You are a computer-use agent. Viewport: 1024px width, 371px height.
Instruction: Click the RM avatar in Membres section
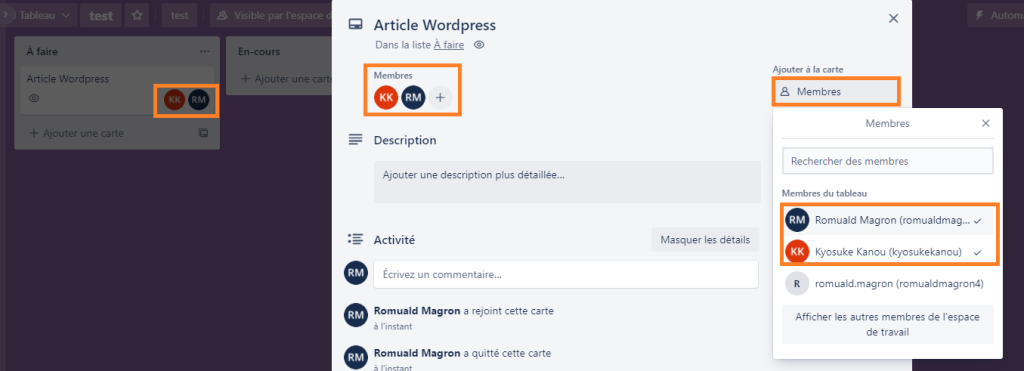click(x=413, y=98)
